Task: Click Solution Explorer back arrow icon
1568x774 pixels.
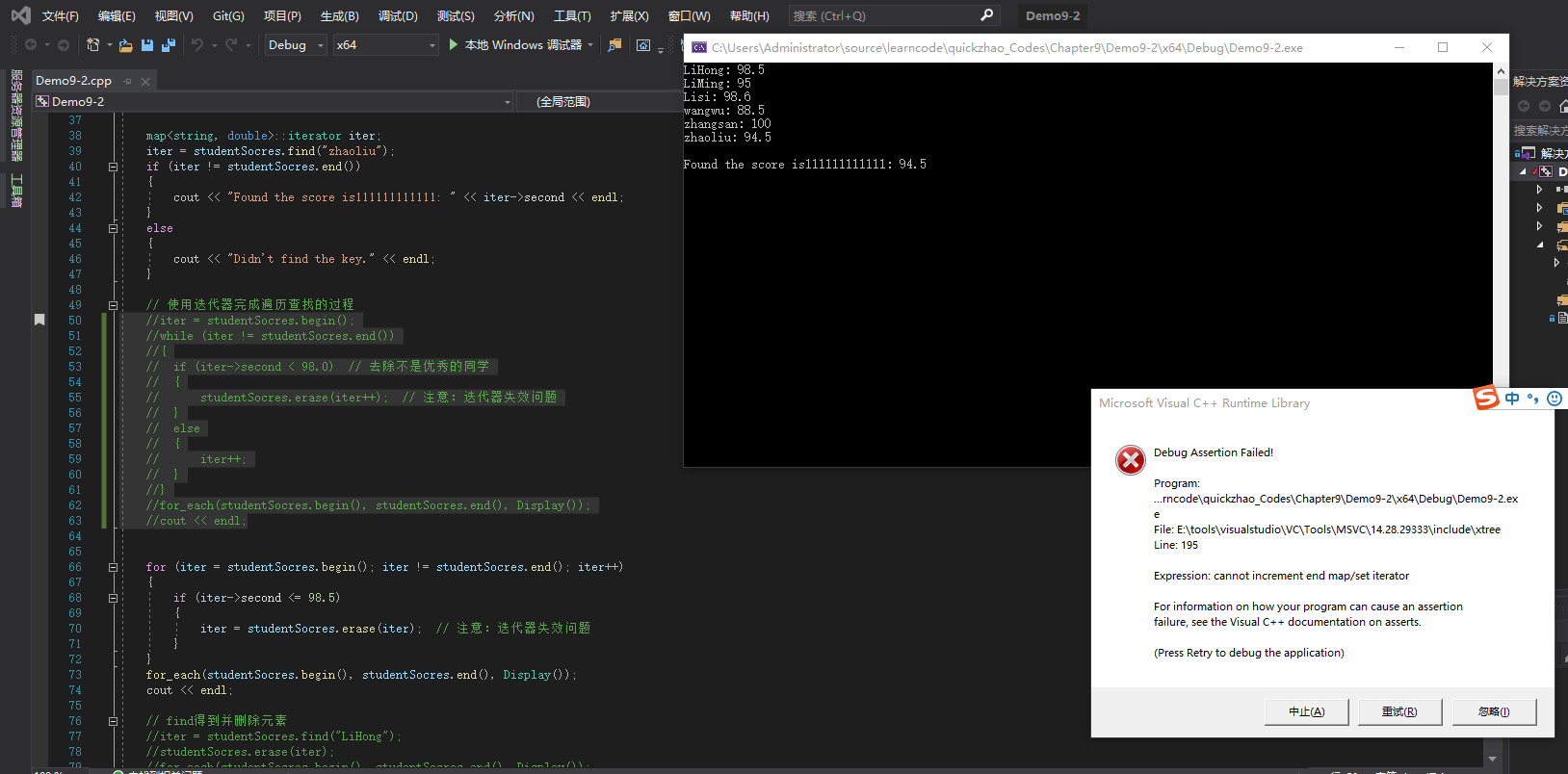Action: pyautogui.click(x=1524, y=106)
